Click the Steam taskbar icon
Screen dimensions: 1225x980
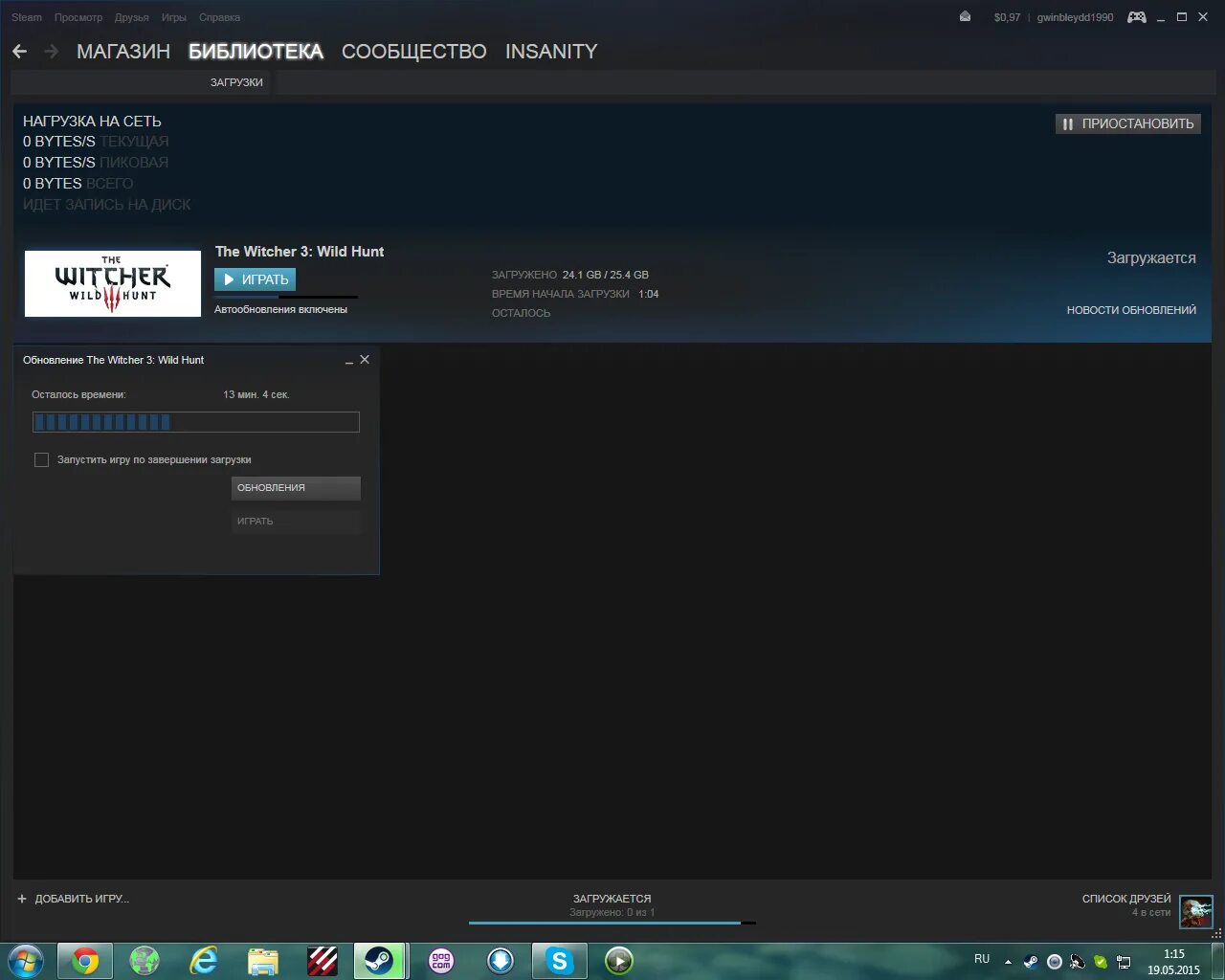pyautogui.click(x=379, y=961)
